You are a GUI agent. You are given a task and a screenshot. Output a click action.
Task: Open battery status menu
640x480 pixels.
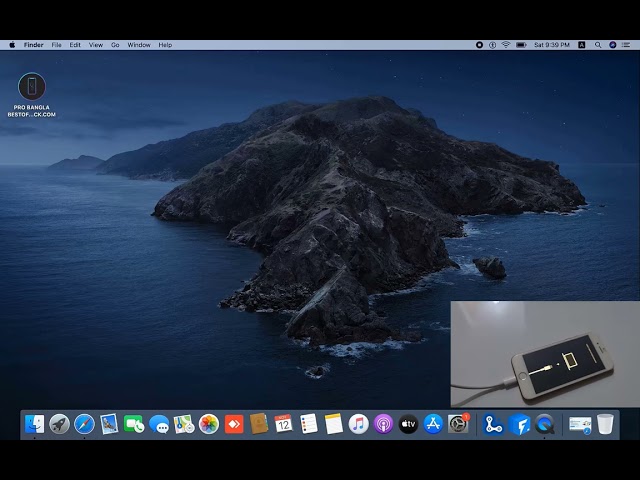[x=521, y=45]
